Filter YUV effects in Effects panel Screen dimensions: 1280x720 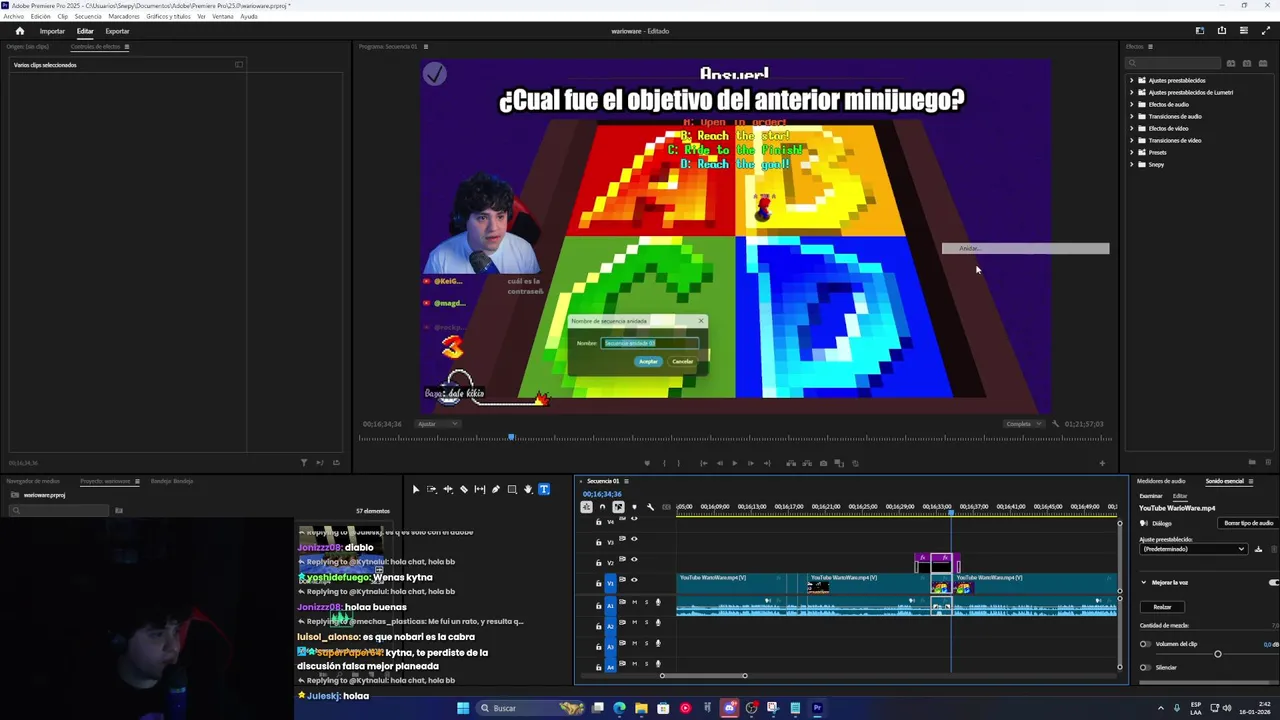click(1263, 63)
